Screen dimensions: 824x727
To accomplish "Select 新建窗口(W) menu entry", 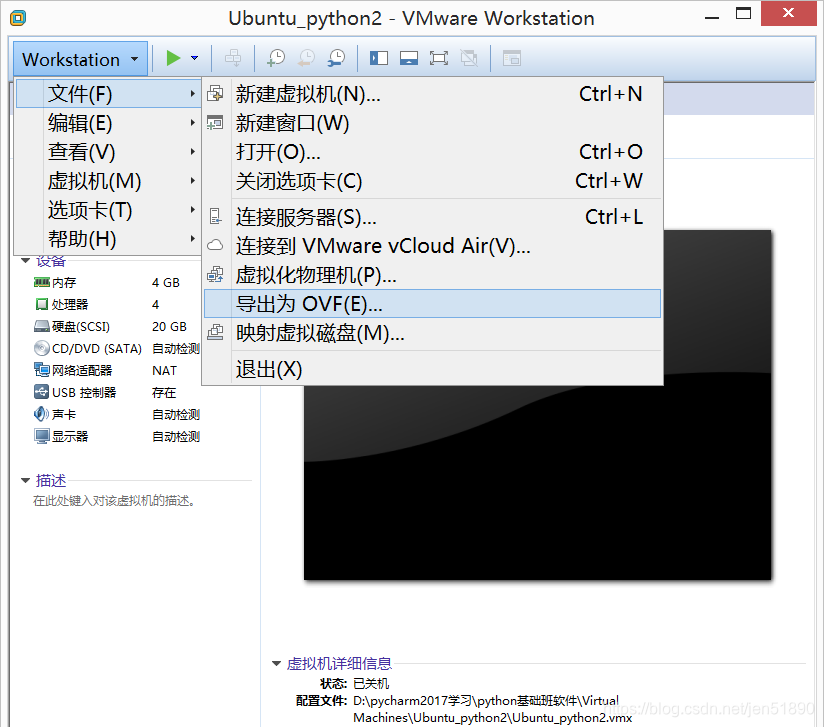I will point(432,123).
